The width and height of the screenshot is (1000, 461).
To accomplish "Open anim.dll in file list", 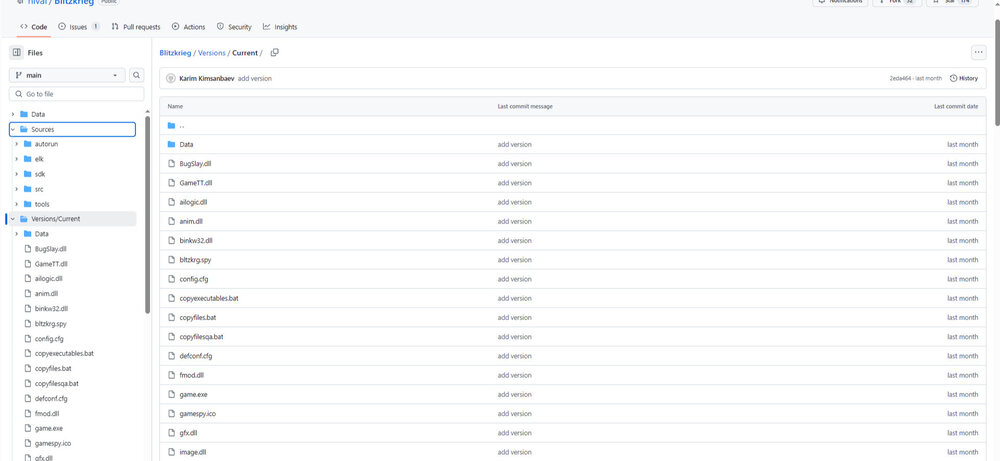I will tap(191, 221).
